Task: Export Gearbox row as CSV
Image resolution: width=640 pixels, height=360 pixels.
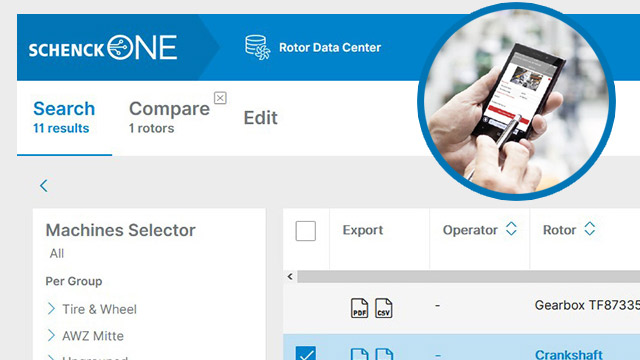Action: (x=384, y=308)
